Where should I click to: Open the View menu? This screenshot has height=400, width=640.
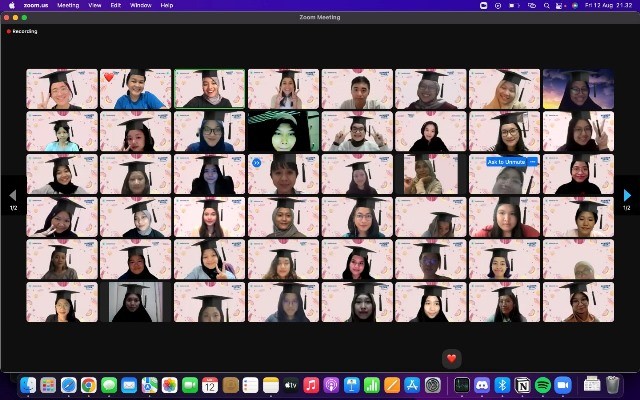click(94, 5)
